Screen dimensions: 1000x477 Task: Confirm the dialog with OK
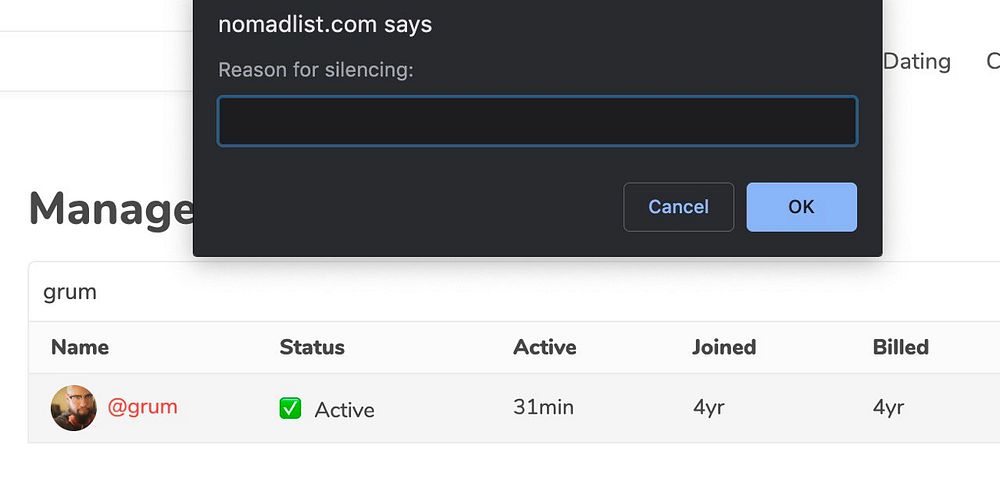[801, 207]
